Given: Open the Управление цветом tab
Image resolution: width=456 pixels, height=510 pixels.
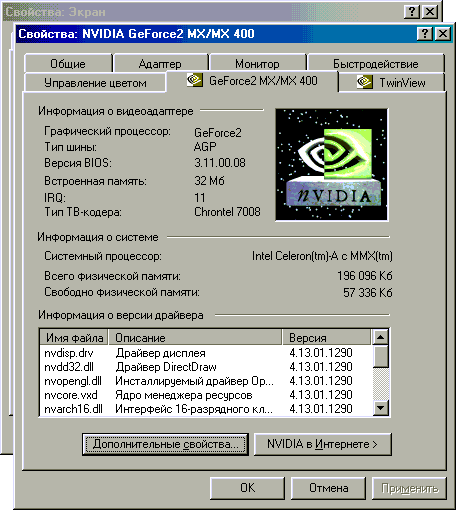Looking at the screenshot, I should 95,83.
